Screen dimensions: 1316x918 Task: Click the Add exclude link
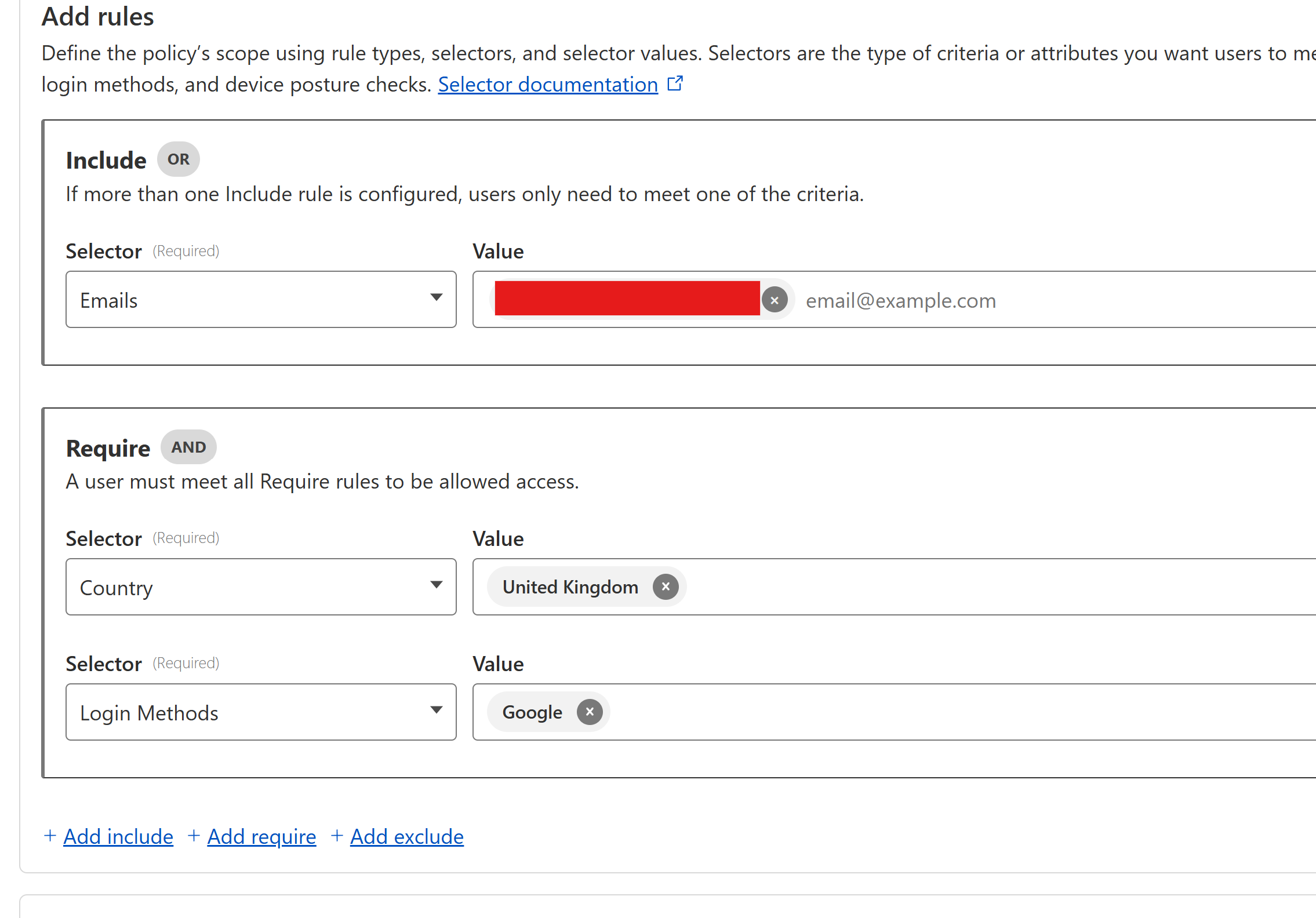pyautogui.click(x=406, y=837)
